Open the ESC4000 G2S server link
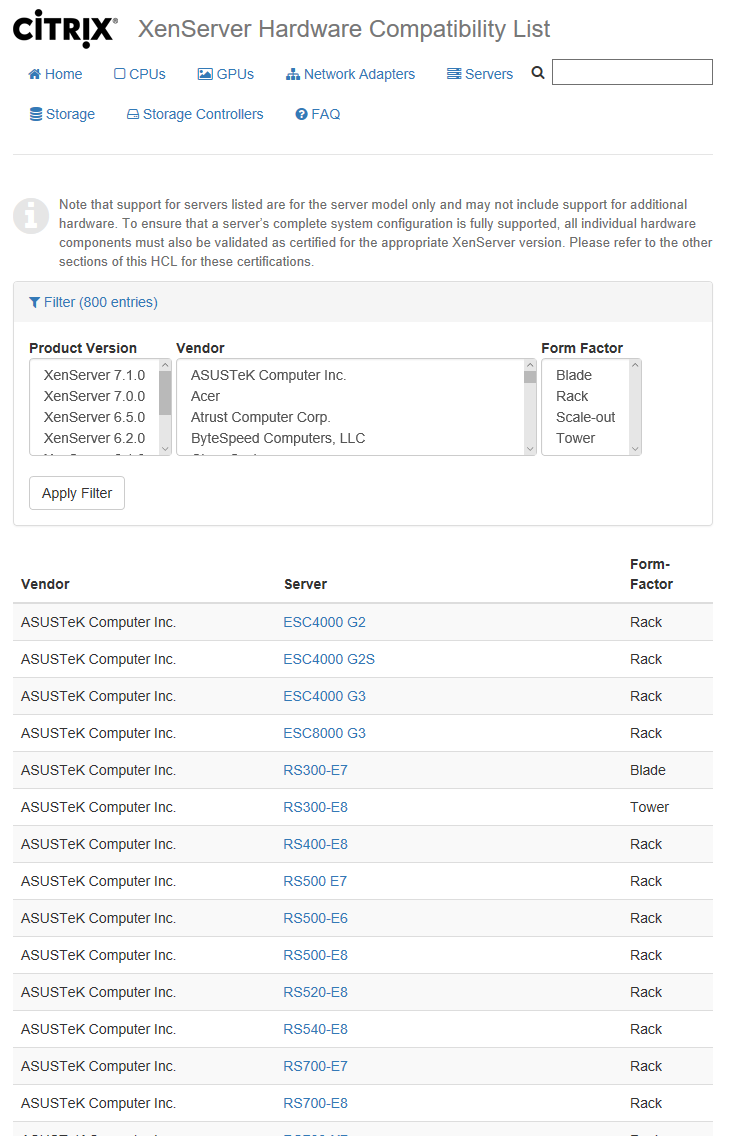 (329, 659)
